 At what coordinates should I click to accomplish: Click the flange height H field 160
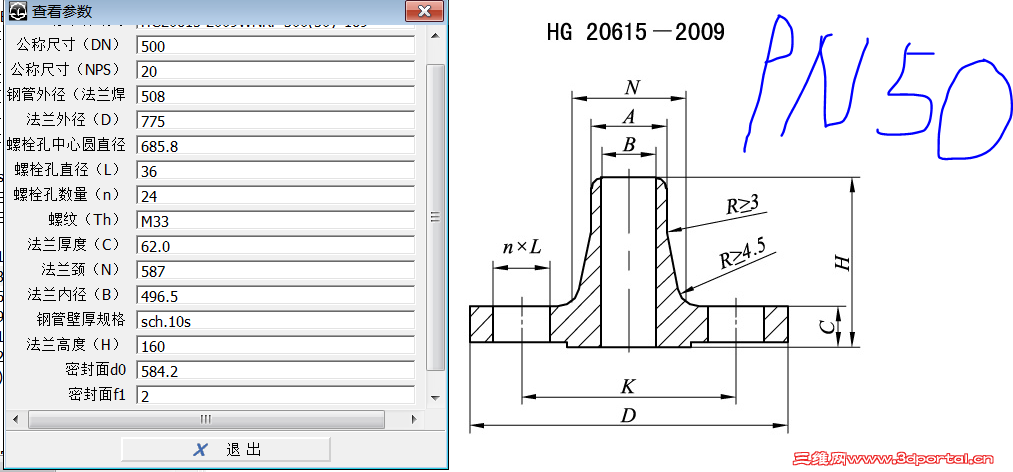275,346
